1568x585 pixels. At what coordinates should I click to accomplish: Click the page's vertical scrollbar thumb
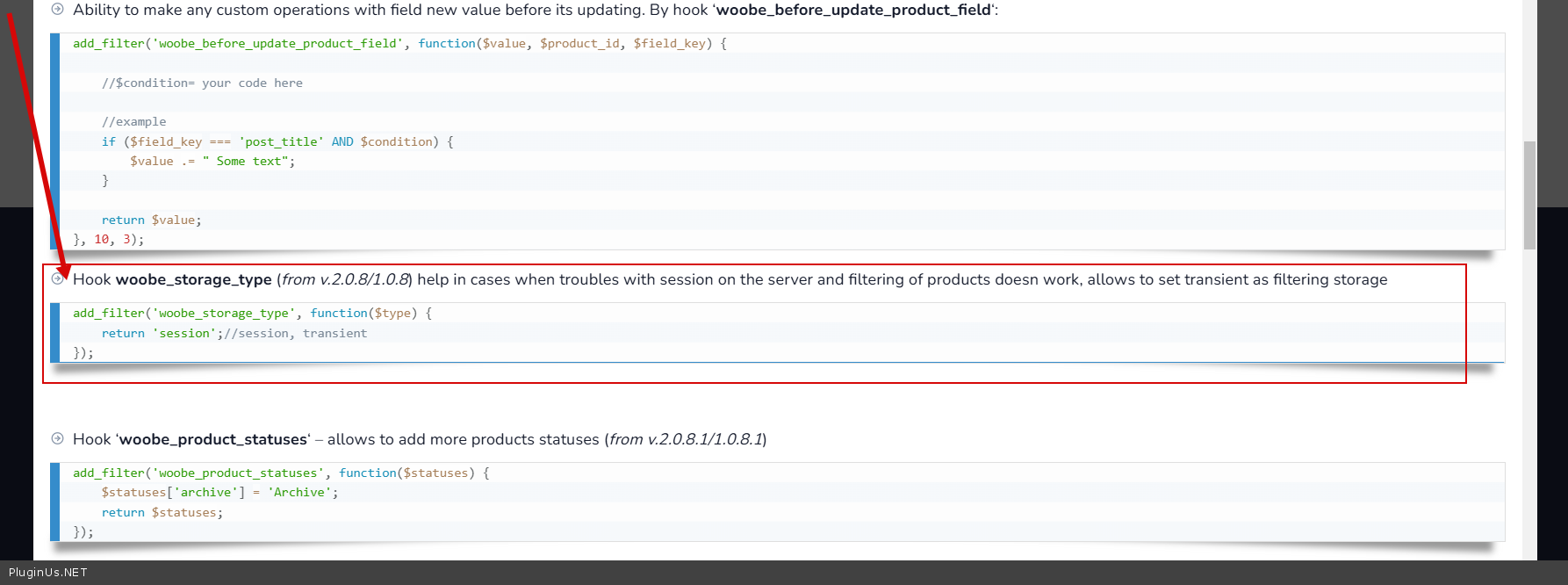click(1529, 195)
